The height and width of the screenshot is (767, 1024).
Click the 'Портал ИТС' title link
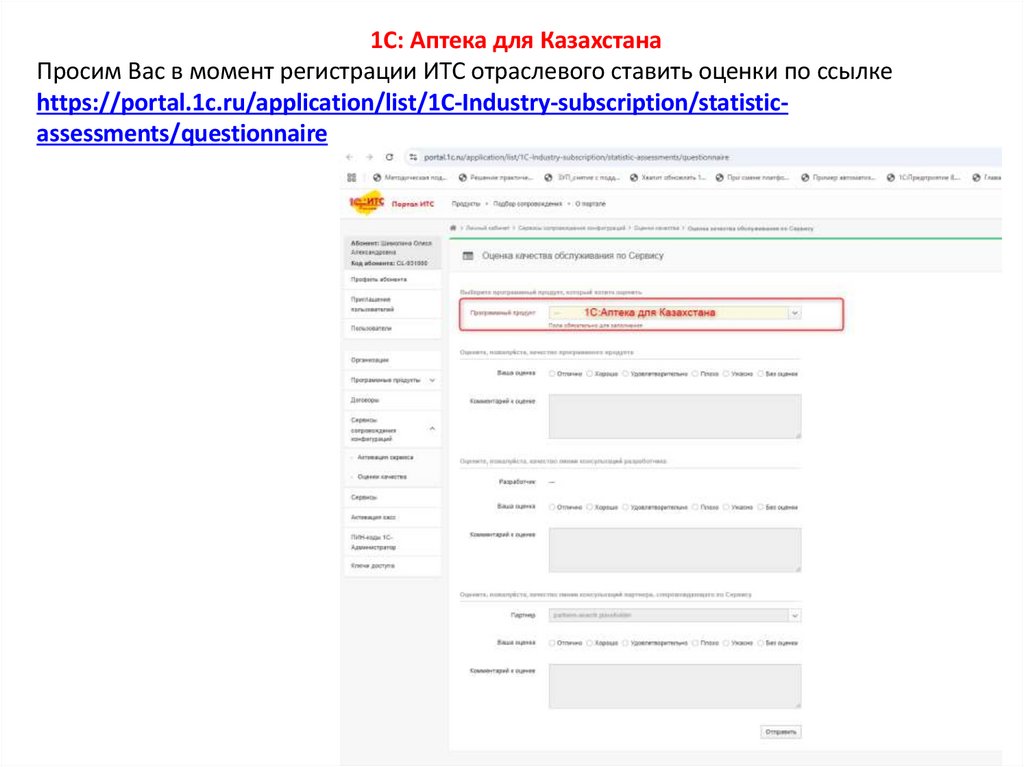(413, 204)
